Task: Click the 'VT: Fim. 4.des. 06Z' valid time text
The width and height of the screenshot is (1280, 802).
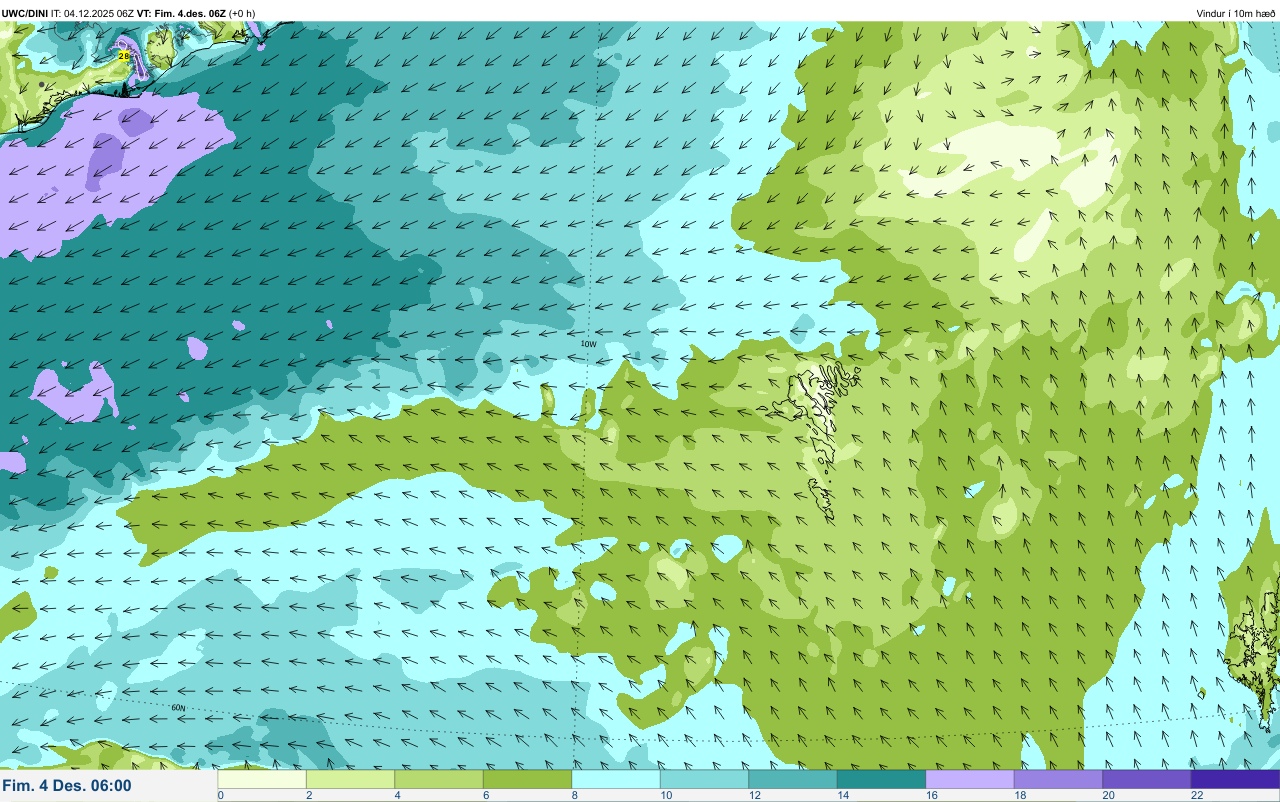Action: [181, 13]
